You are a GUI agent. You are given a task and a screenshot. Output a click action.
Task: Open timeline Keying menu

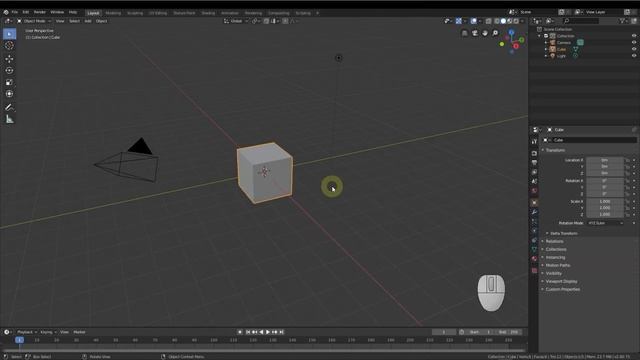click(48, 332)
